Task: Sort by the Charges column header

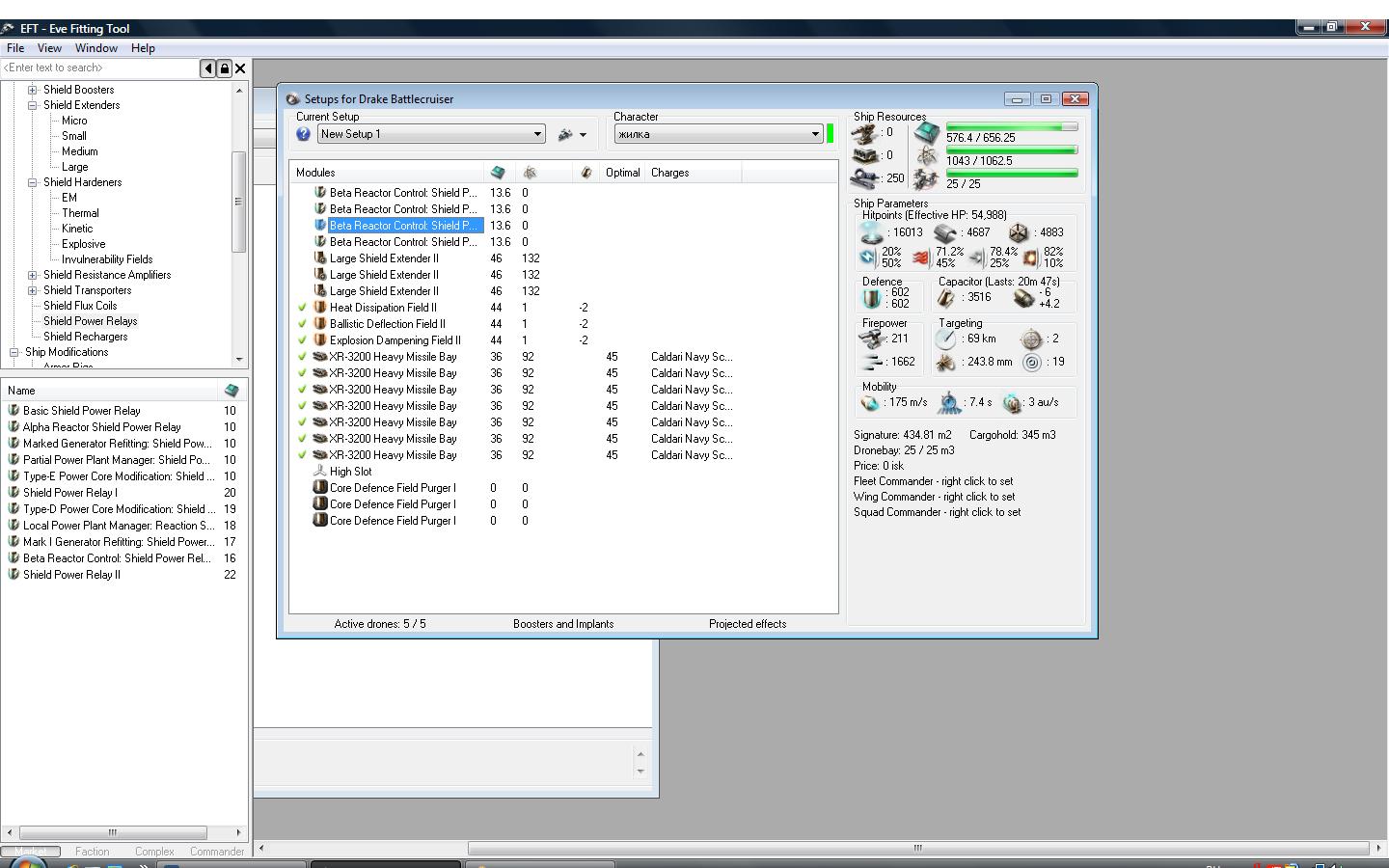Action: coord(694,173)
